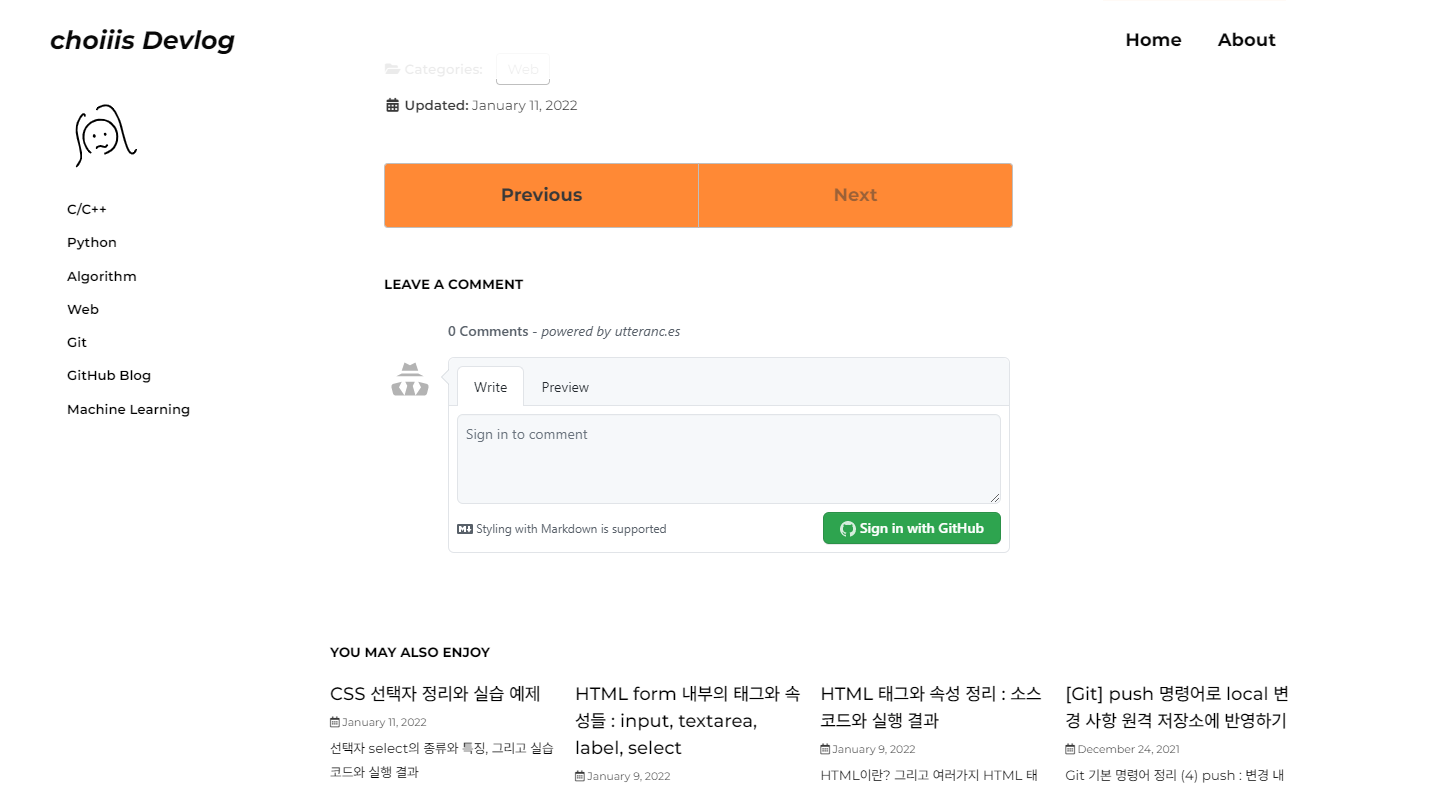Select the Write tab
Viewport: 1431px width, 791px height.
click(490, 386)
